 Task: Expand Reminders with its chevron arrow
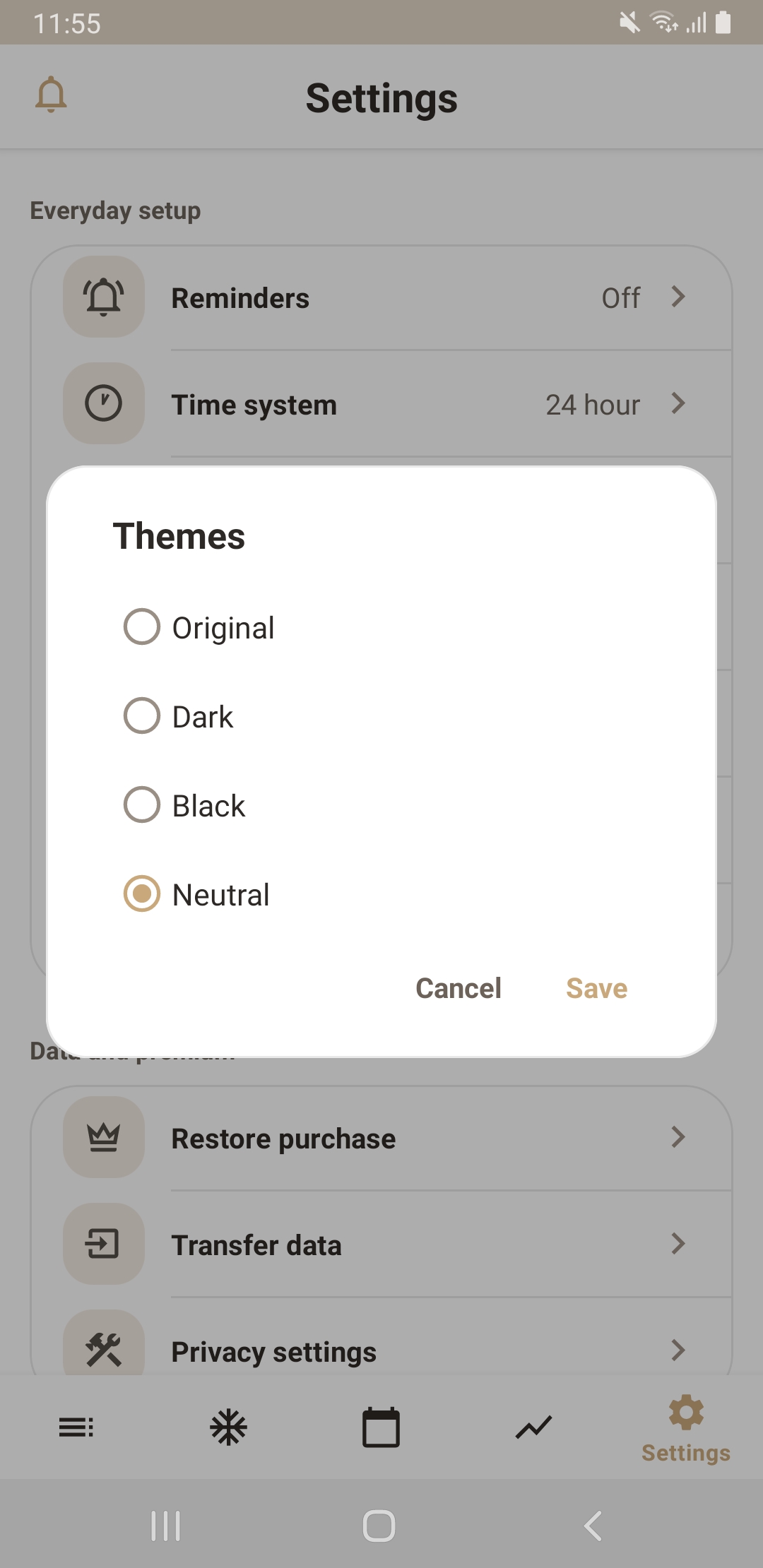678,297
